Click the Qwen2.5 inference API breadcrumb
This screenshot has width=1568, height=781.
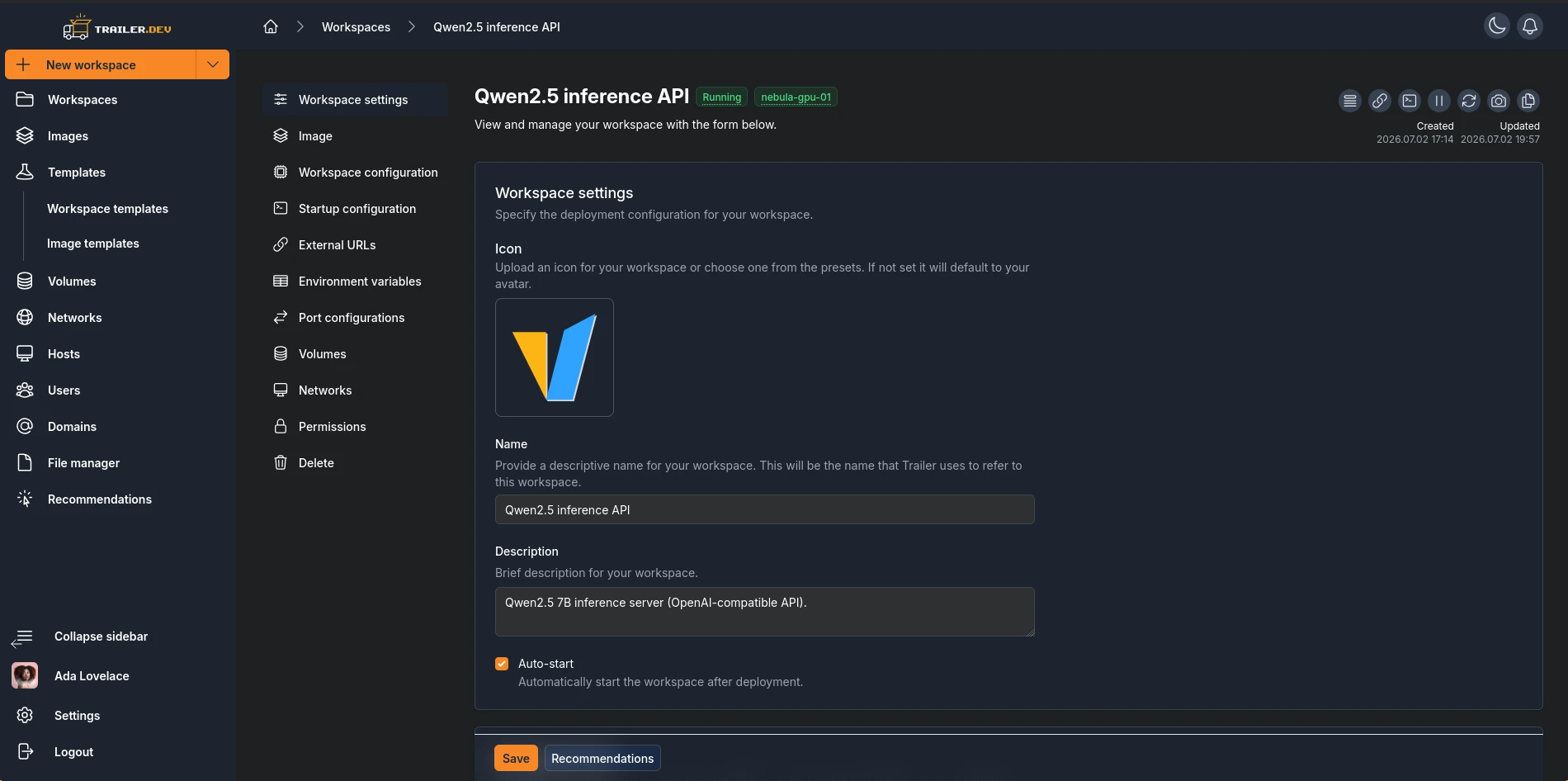497,27
